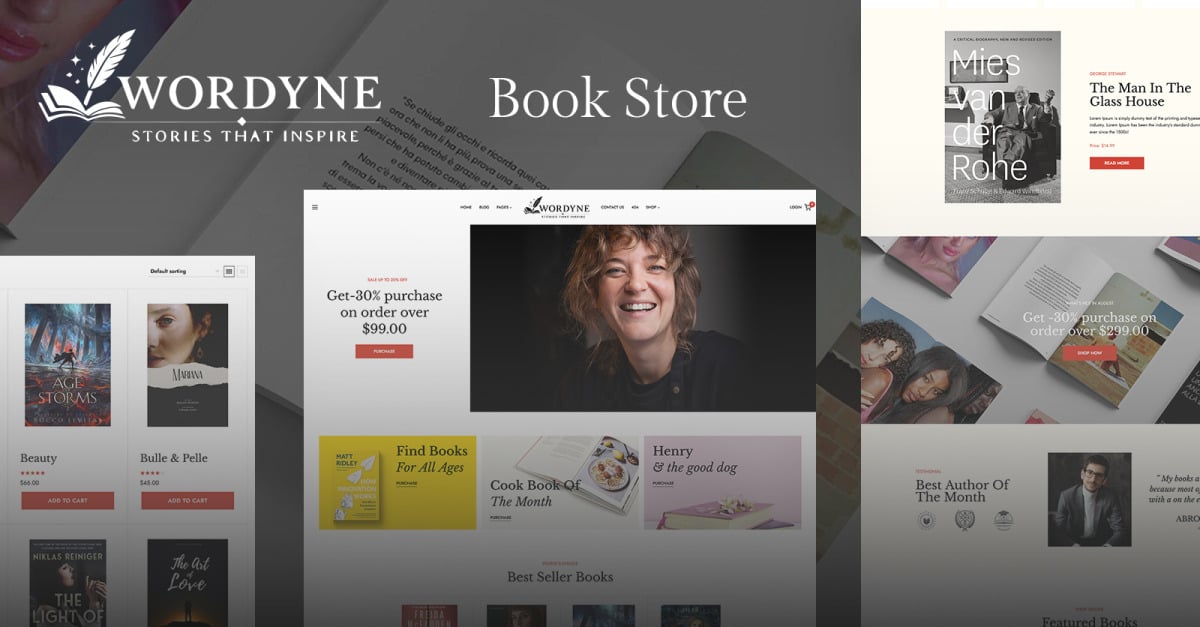Click the Best Author Of The Month heading

(x=962, y=490)
